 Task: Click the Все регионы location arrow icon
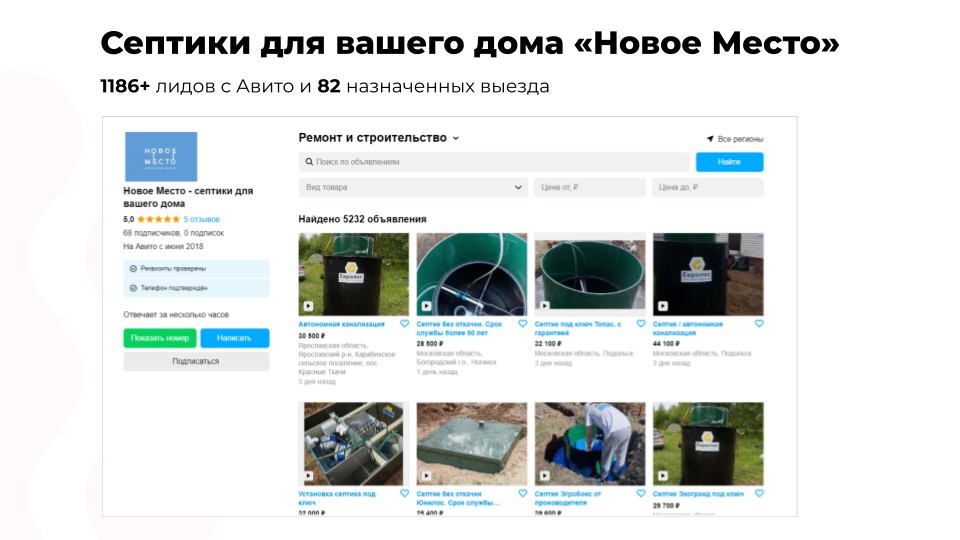pyautogui.click(x=710, y=139)
